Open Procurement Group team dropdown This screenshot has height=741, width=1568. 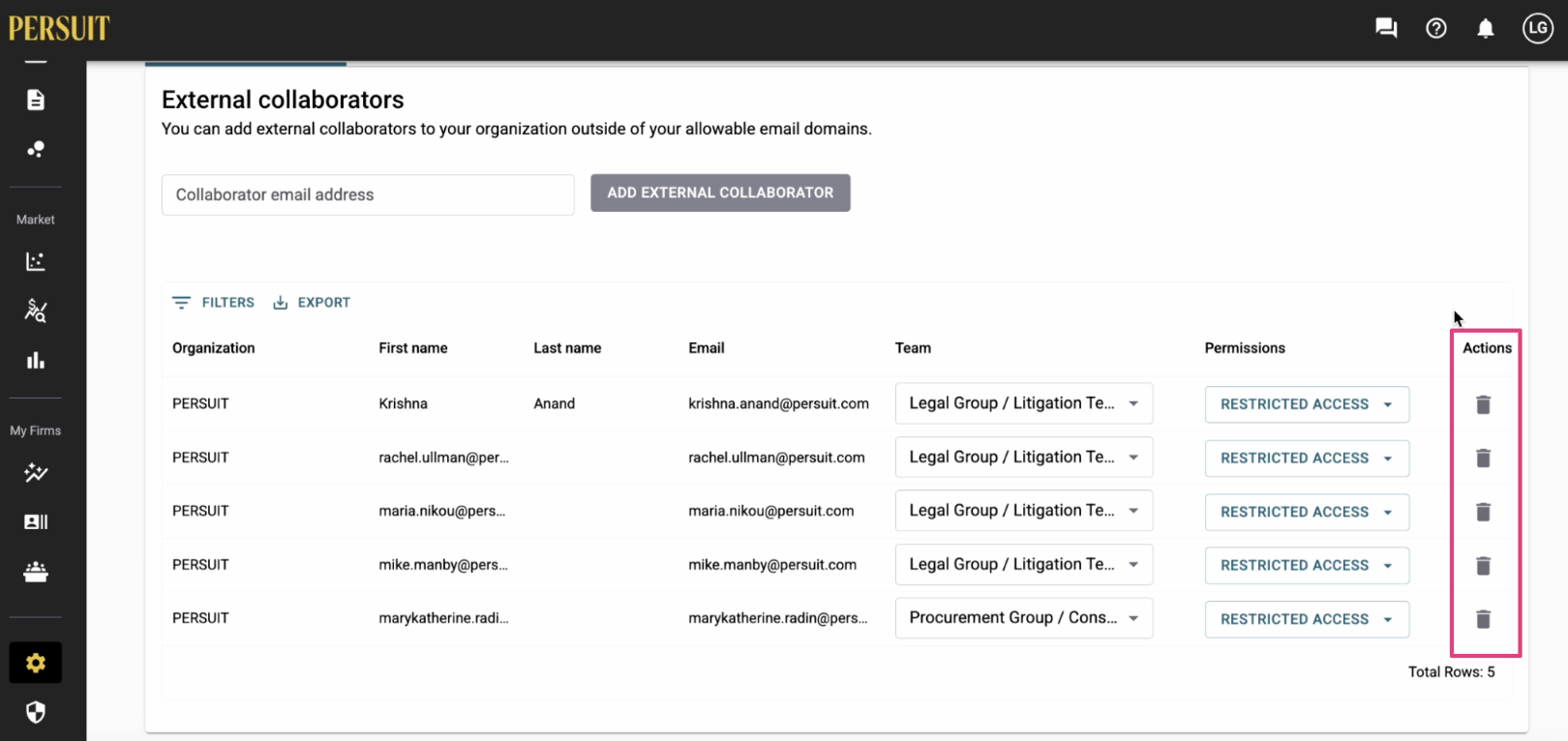(x=1024, y=618)
